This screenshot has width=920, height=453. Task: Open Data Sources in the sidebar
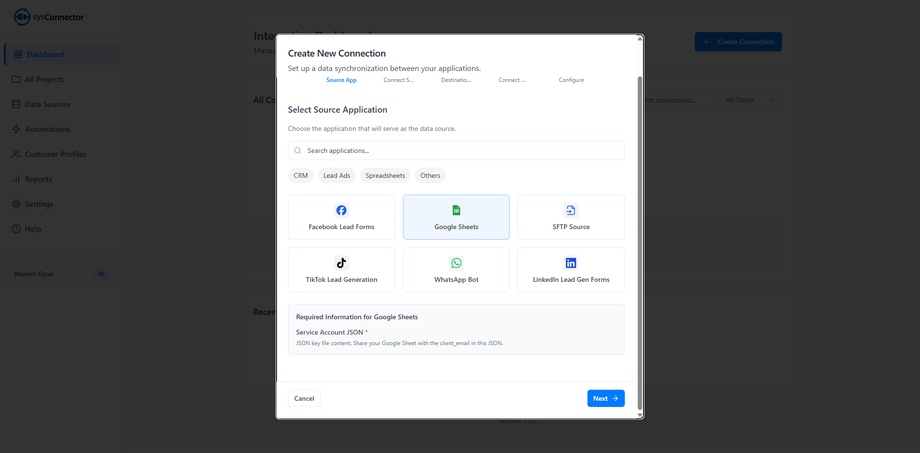click(x=61, y=104)
